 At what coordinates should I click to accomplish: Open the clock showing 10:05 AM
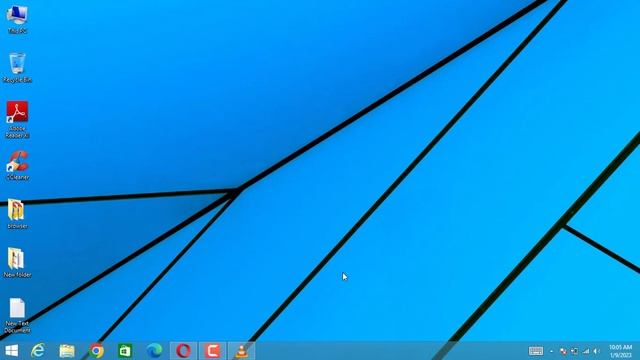[x=620, y=351]
